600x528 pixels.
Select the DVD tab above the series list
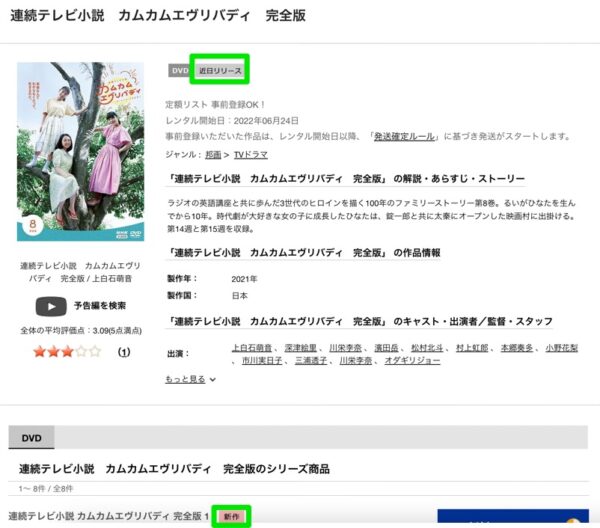click(31, 438)
